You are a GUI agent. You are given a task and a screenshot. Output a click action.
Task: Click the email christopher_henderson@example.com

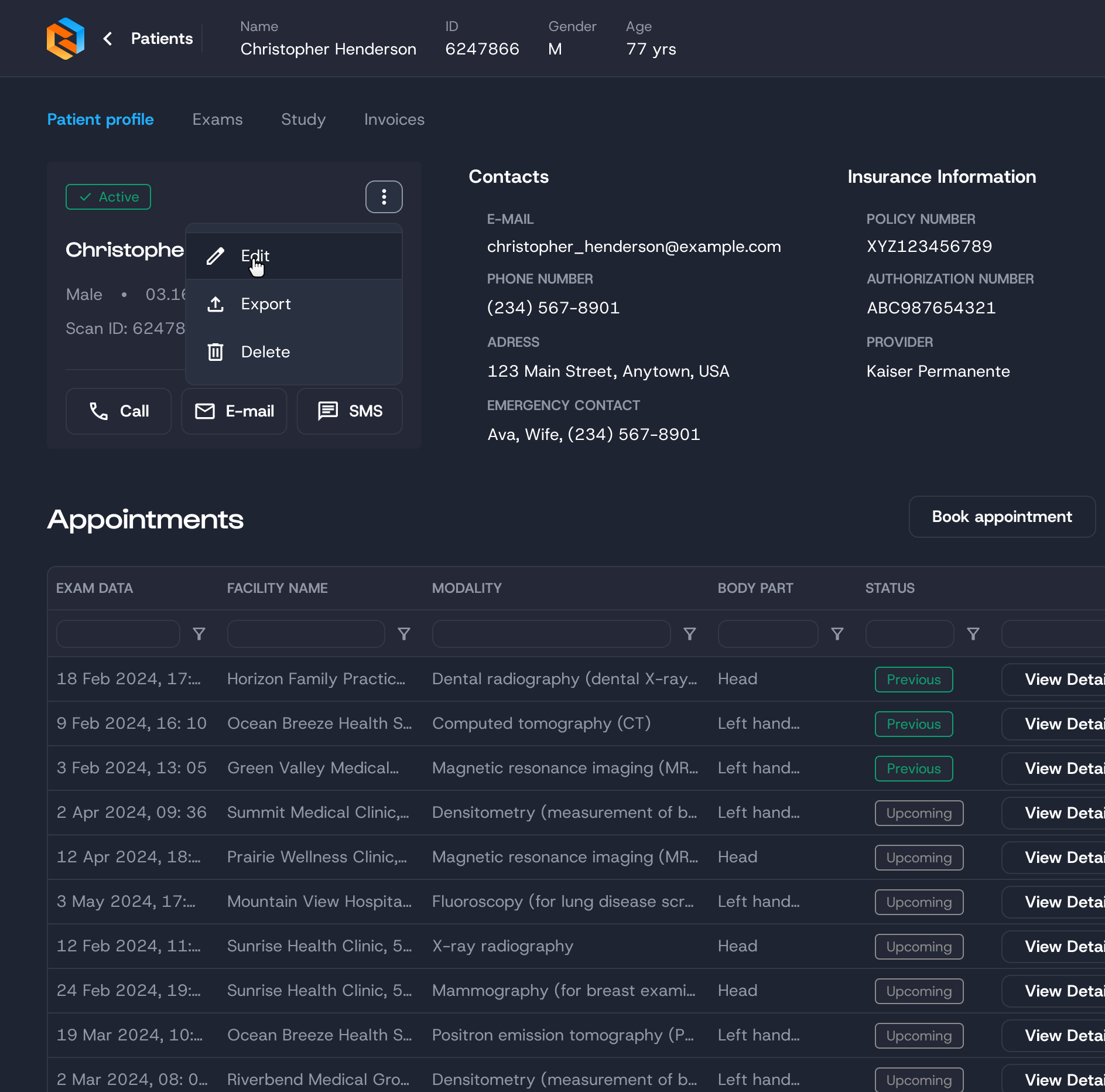(634, 247)
